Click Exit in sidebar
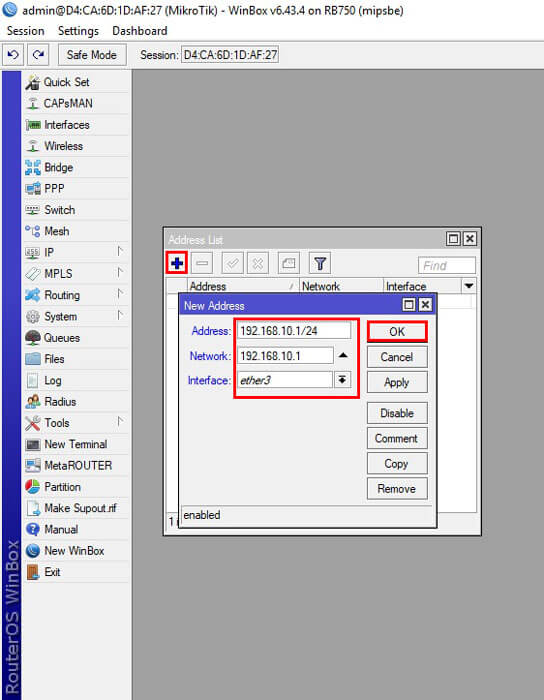544x700 pixels. 76,572
